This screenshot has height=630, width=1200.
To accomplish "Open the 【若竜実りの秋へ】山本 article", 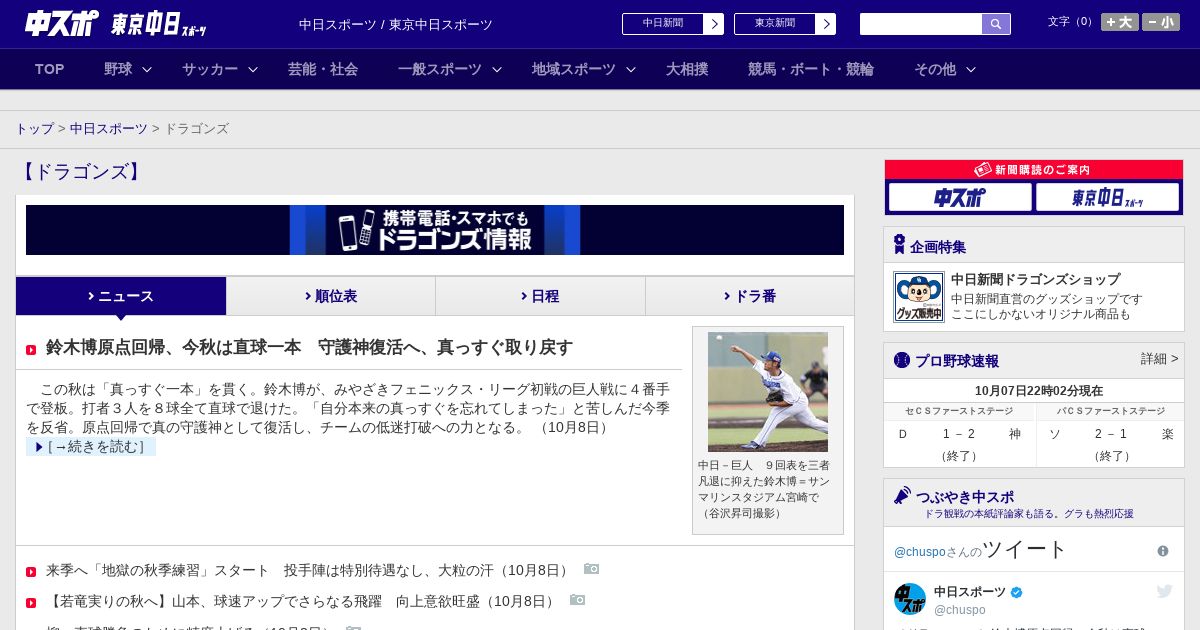I will [302, 601].
